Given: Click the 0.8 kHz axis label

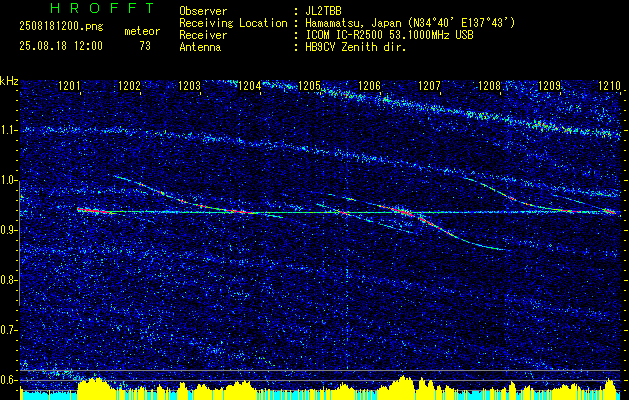Looking at the screenshot, I should coord(9,280).
